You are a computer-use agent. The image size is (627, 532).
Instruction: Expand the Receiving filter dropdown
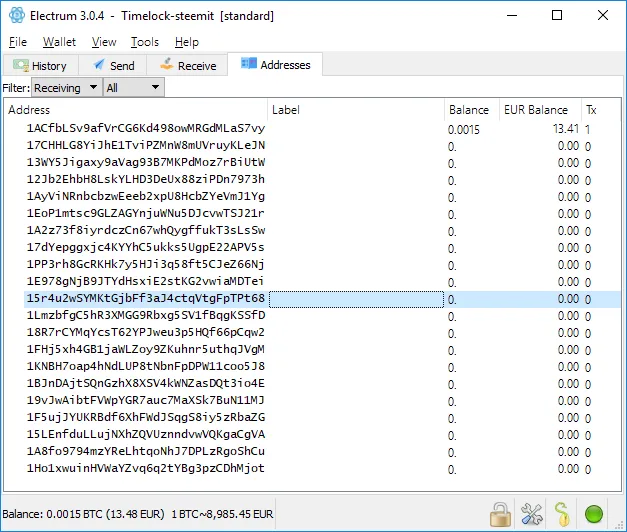[x=66, y=88]
